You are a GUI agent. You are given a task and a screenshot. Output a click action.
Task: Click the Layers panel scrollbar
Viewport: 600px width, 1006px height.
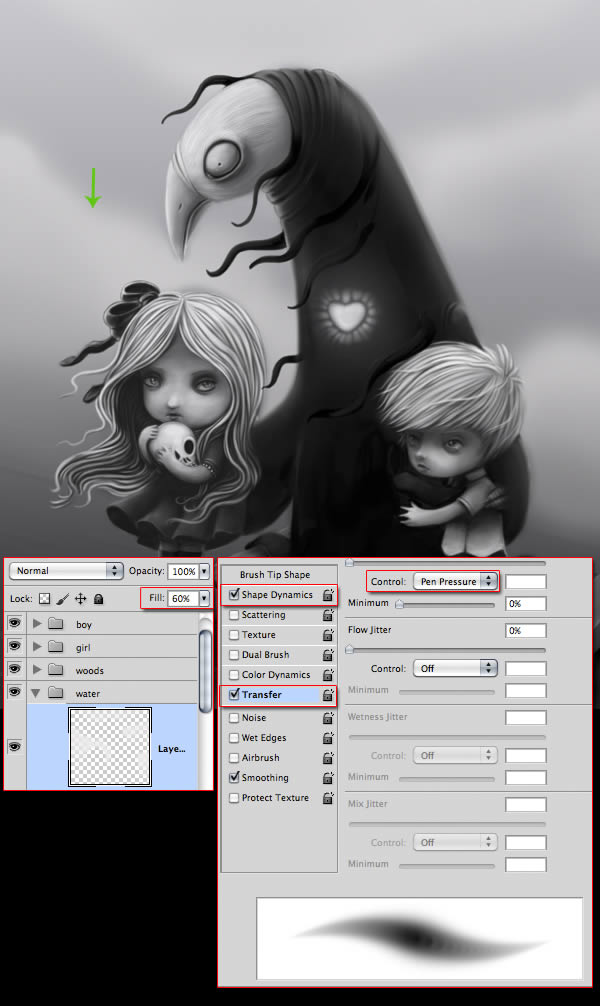point(205,670)
